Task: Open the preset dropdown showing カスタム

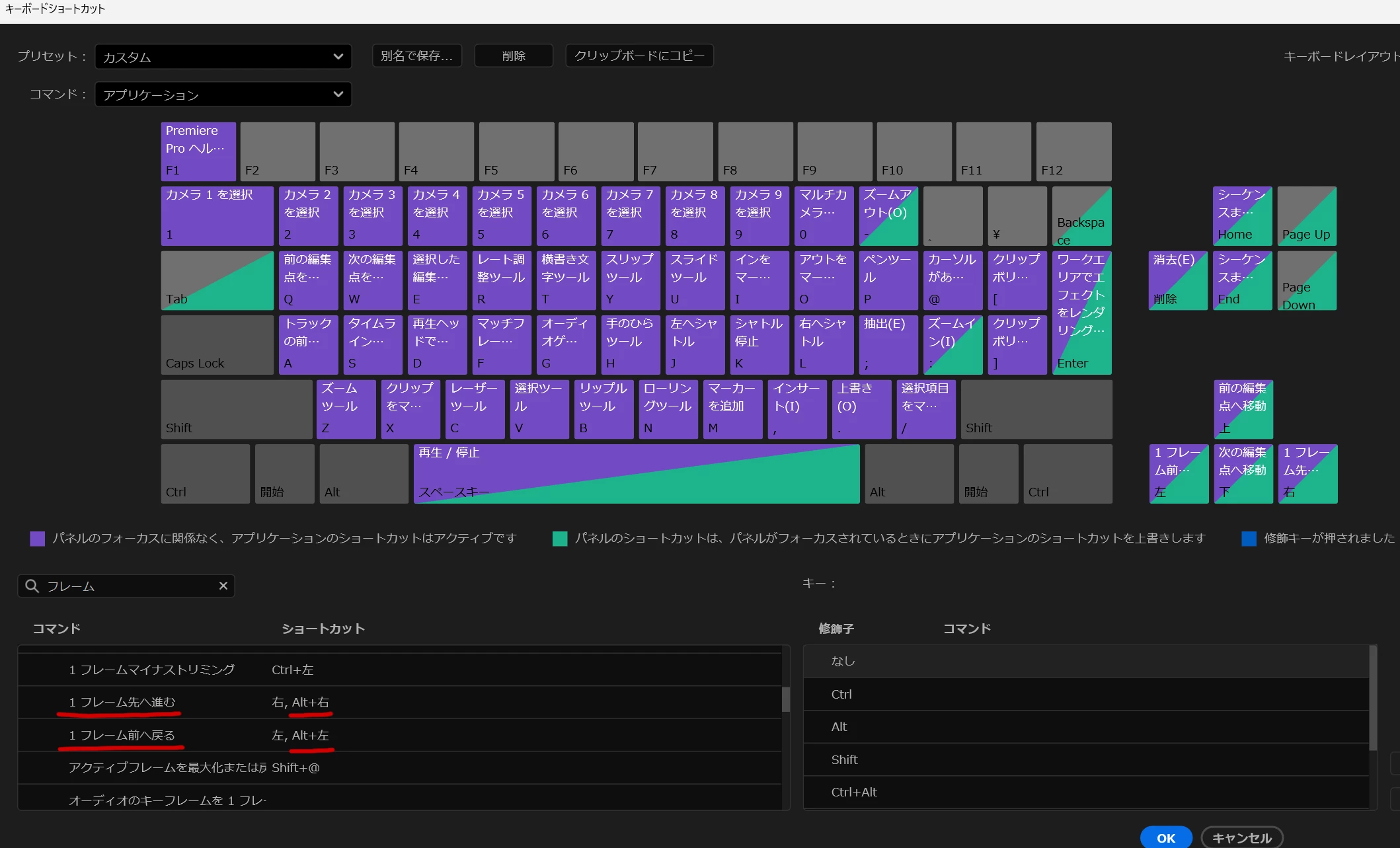Action: 223,57
